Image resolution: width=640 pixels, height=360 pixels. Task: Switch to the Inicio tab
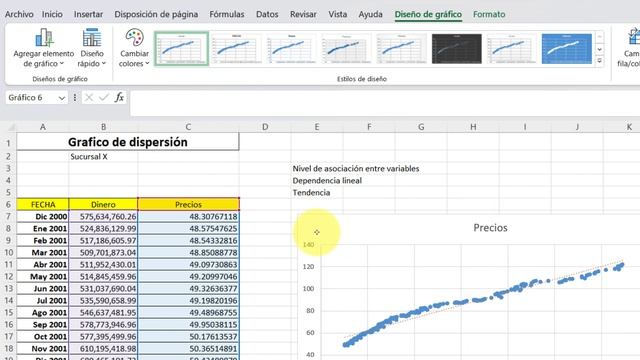(x=52, y=14)
